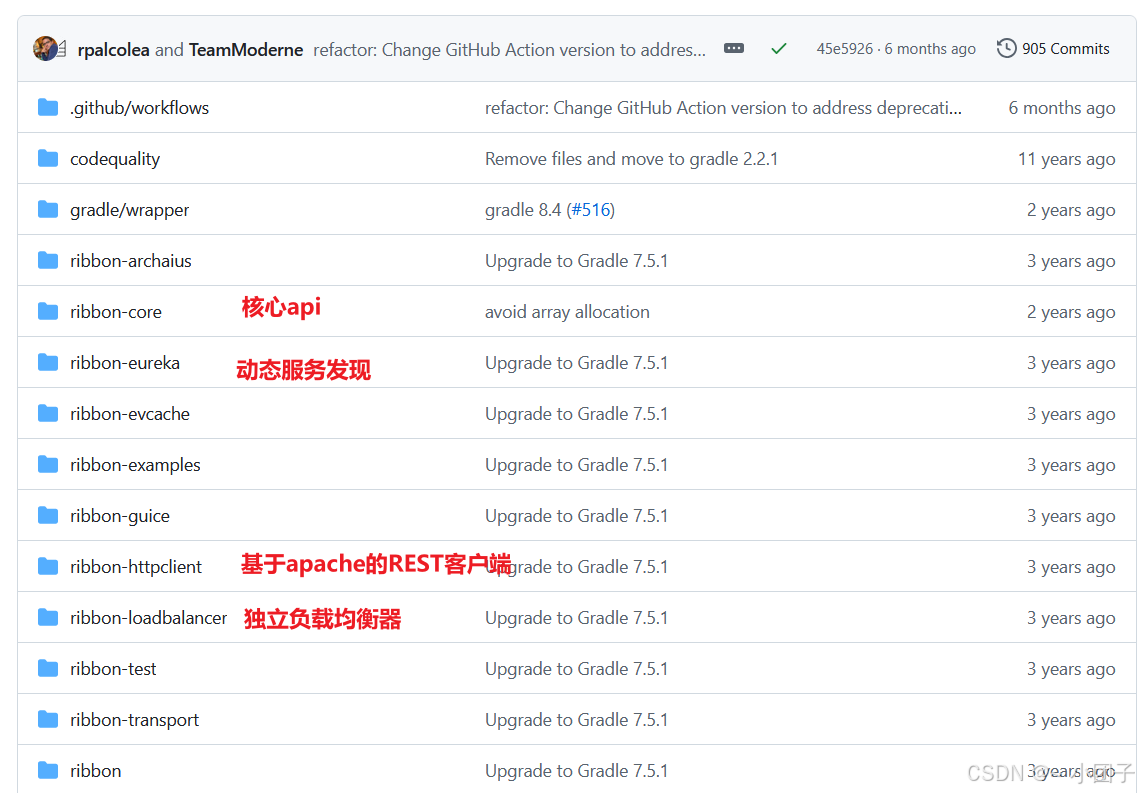The image size is (1139, 793).
Task: Open the ribbon-core directory
Action: 115,312
